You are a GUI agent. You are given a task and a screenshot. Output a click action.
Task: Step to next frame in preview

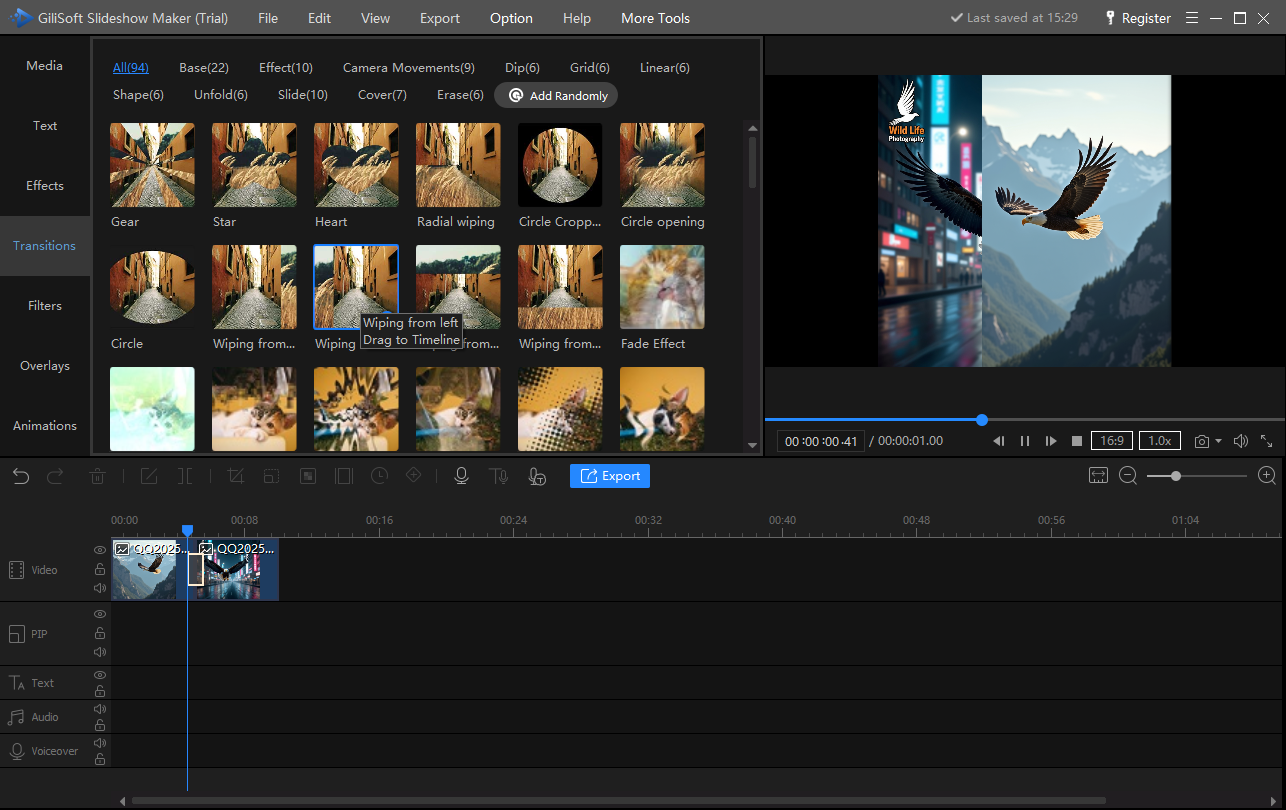tap(1051, 441)
